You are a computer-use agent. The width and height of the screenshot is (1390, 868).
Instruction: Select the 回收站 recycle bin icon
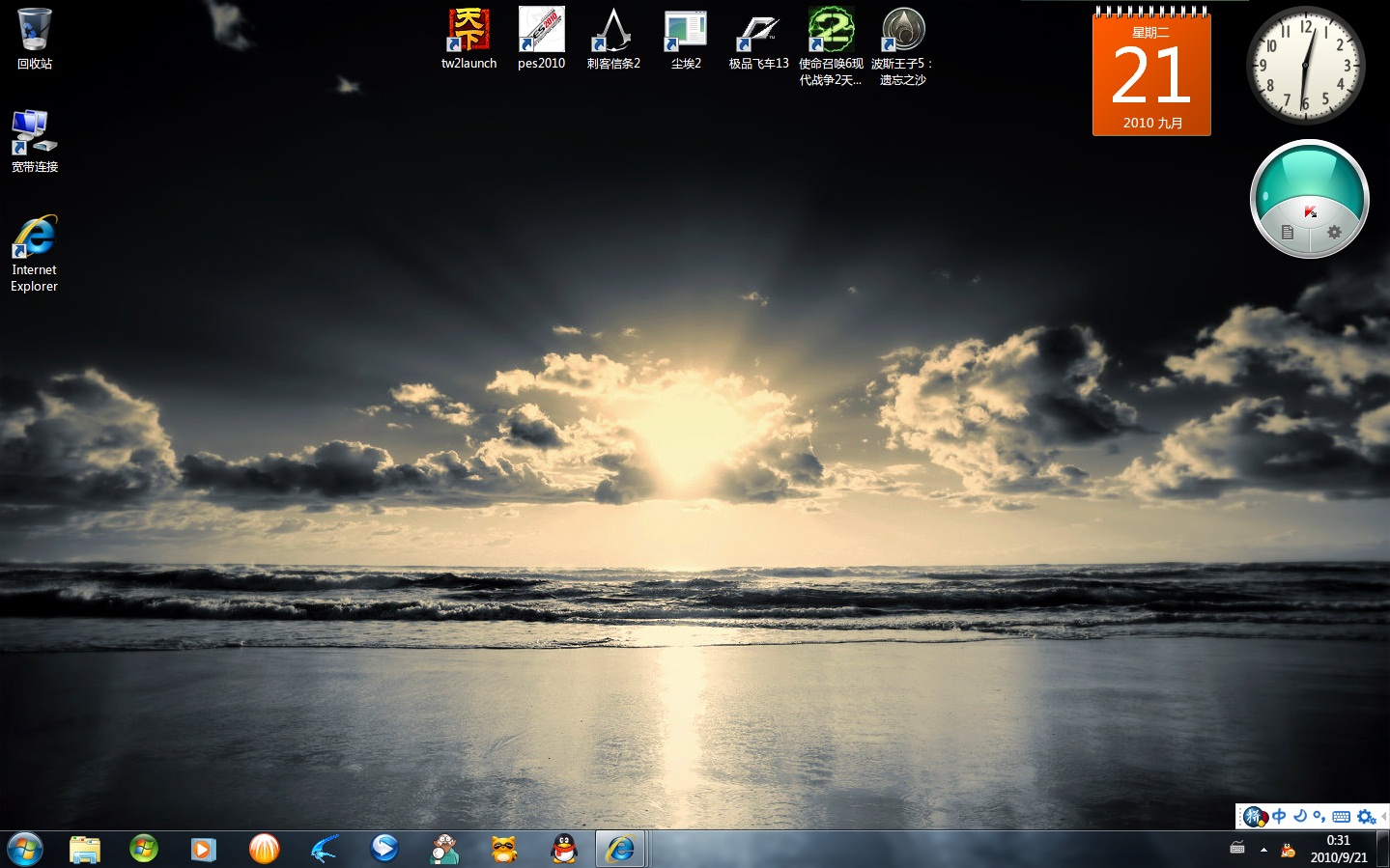(35, 39)
